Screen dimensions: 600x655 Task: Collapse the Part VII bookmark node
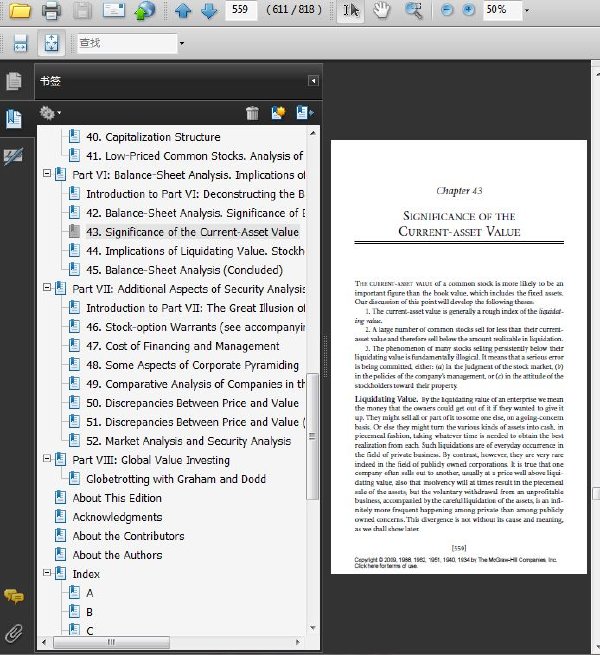pos(47,287)
